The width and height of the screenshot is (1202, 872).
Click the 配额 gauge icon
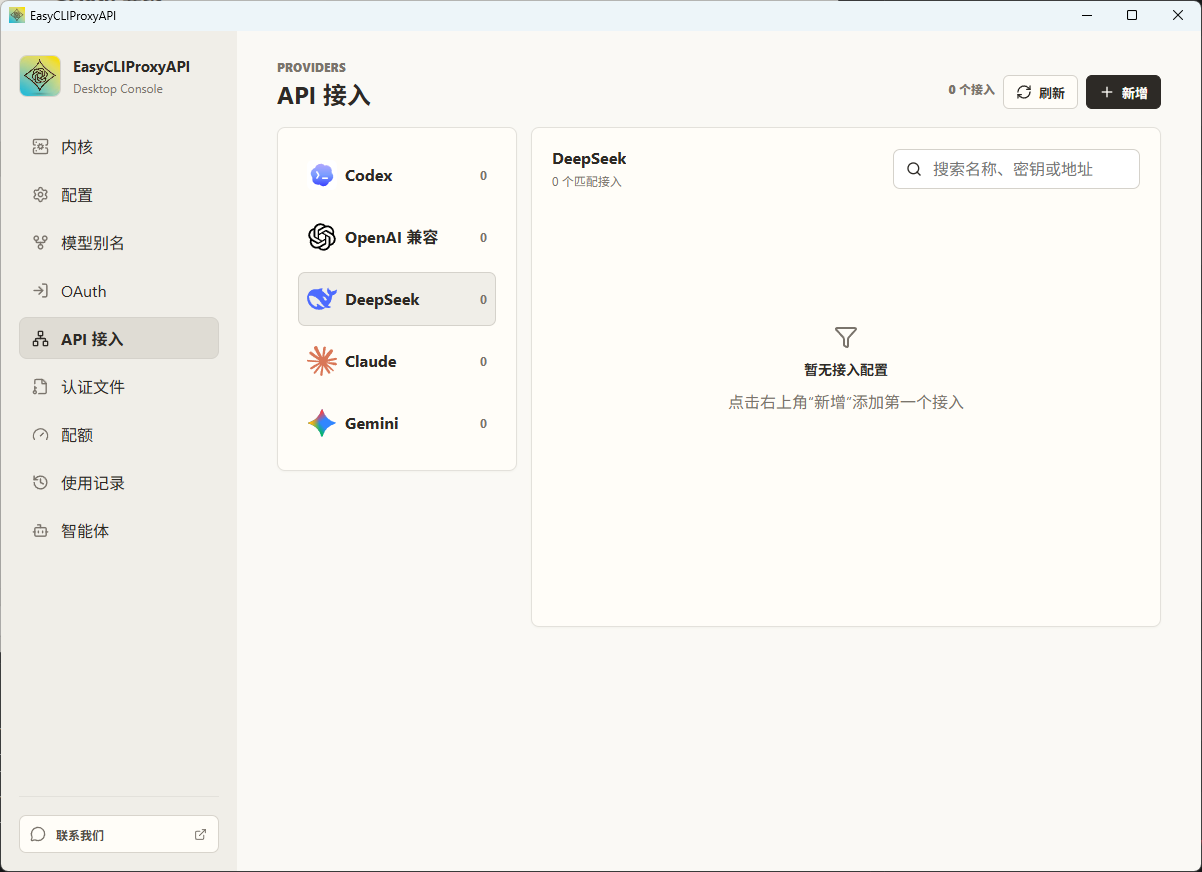point(40,435)
